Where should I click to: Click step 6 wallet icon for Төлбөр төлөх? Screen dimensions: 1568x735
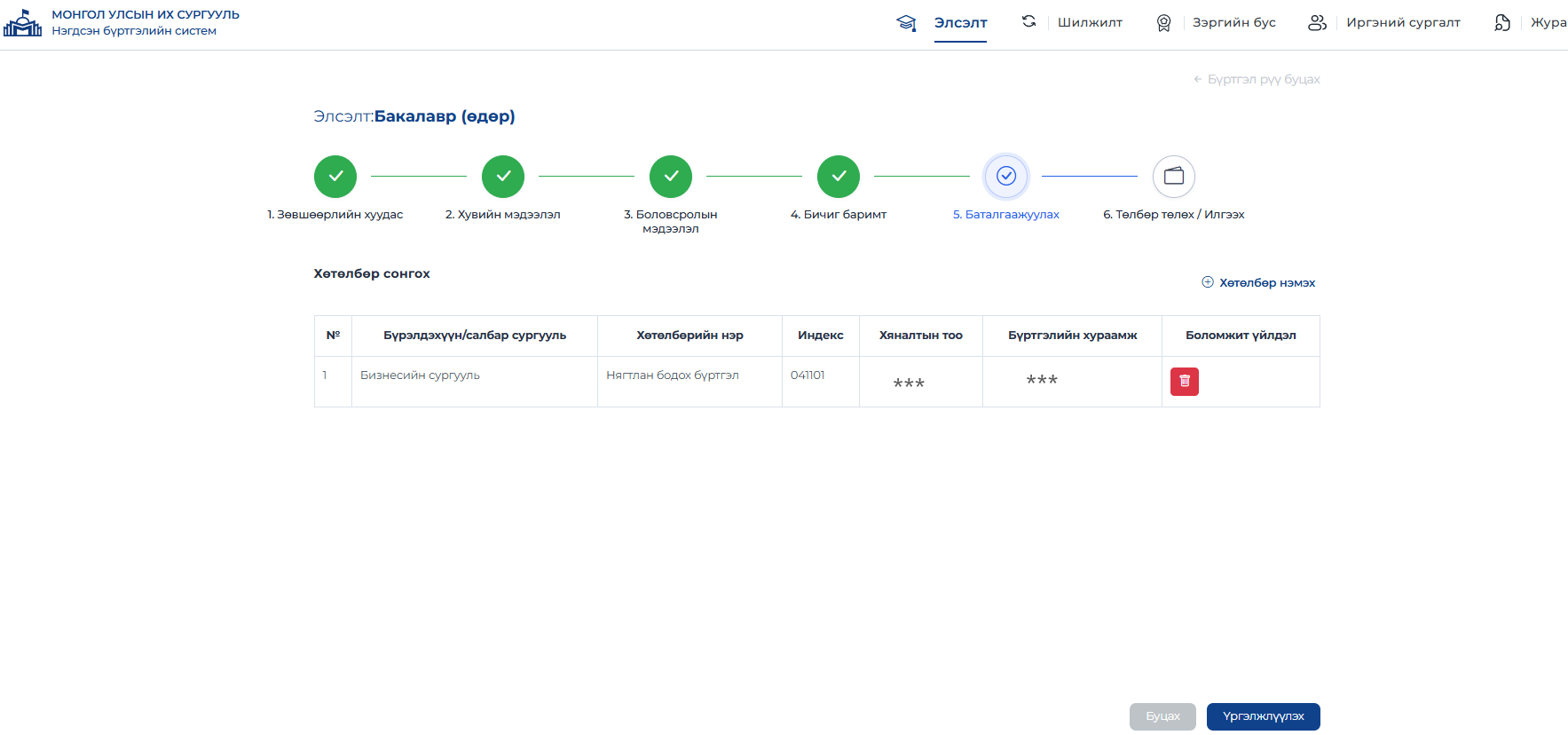pyautogui.click(x=1174, y=177)
